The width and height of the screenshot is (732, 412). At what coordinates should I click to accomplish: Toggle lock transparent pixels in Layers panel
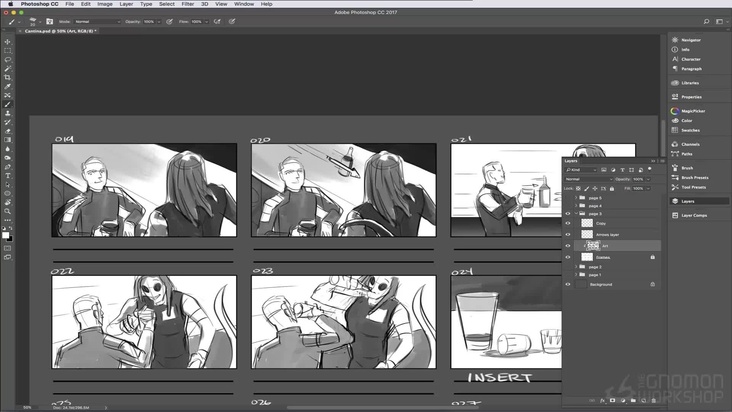tap(578, 189)
